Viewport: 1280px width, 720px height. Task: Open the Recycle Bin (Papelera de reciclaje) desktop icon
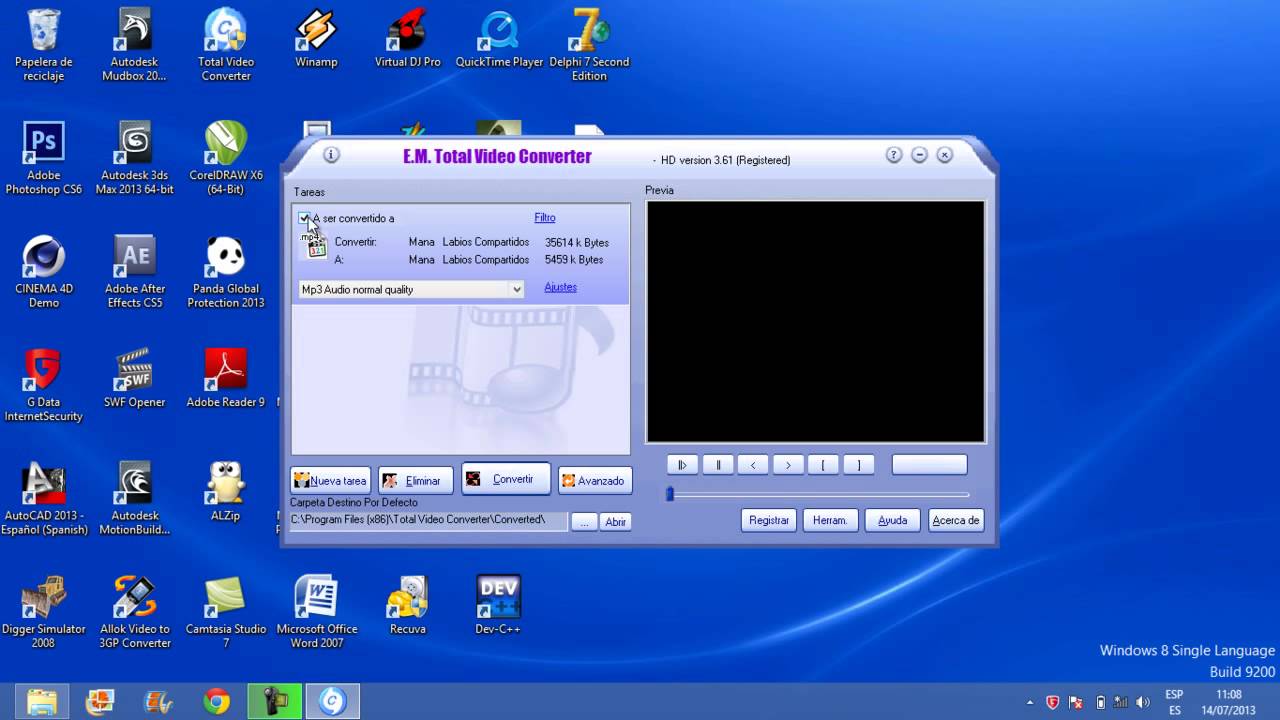[x=44, y=46]
